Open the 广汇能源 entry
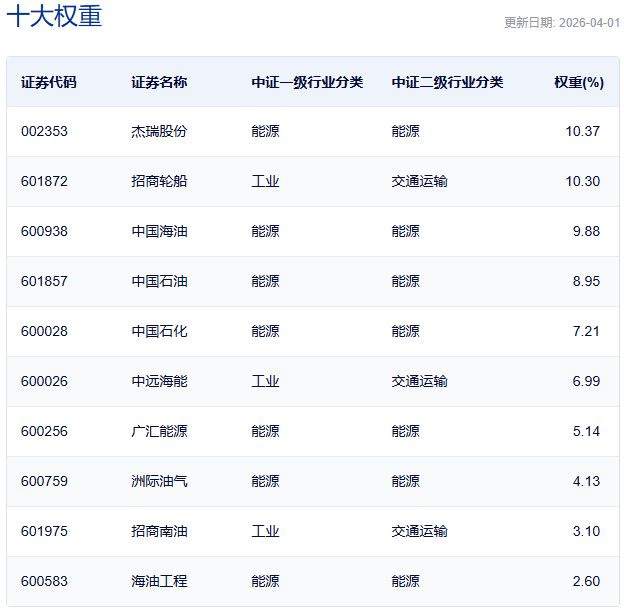 coord(159,431)
